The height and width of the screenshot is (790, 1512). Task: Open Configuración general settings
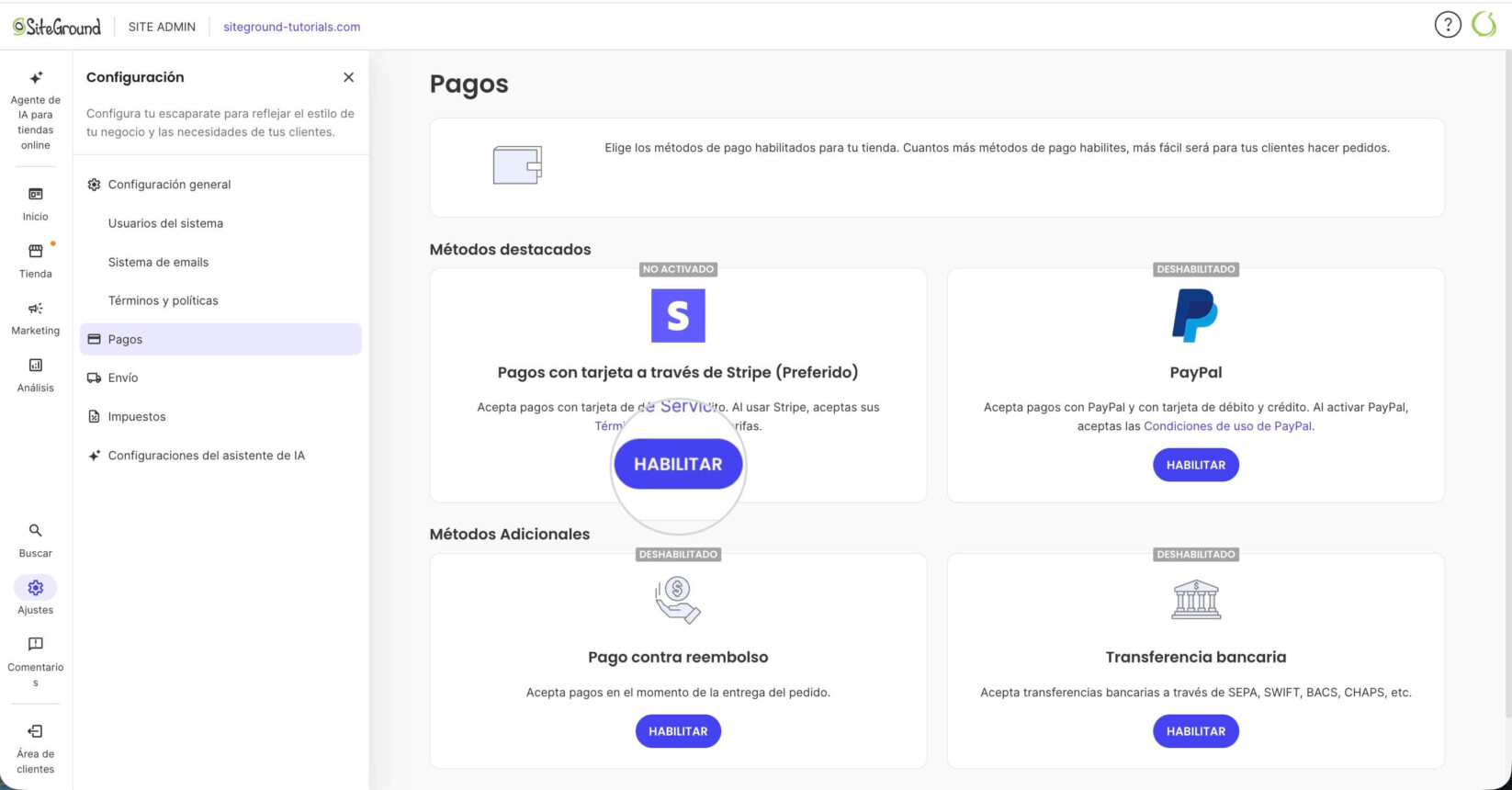tap(220, 185)
